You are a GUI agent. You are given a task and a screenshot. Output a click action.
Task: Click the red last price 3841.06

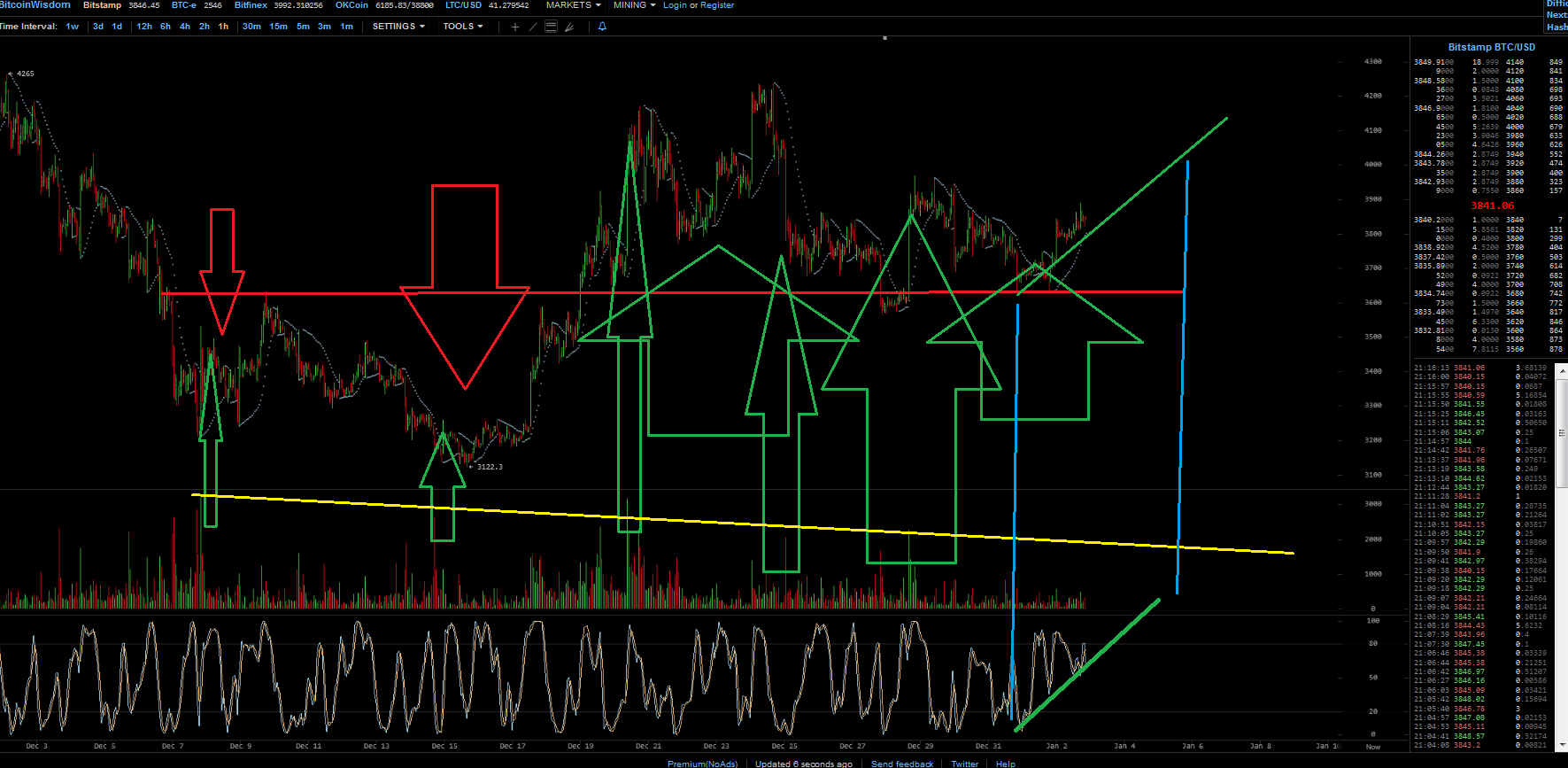point(1493,206)
